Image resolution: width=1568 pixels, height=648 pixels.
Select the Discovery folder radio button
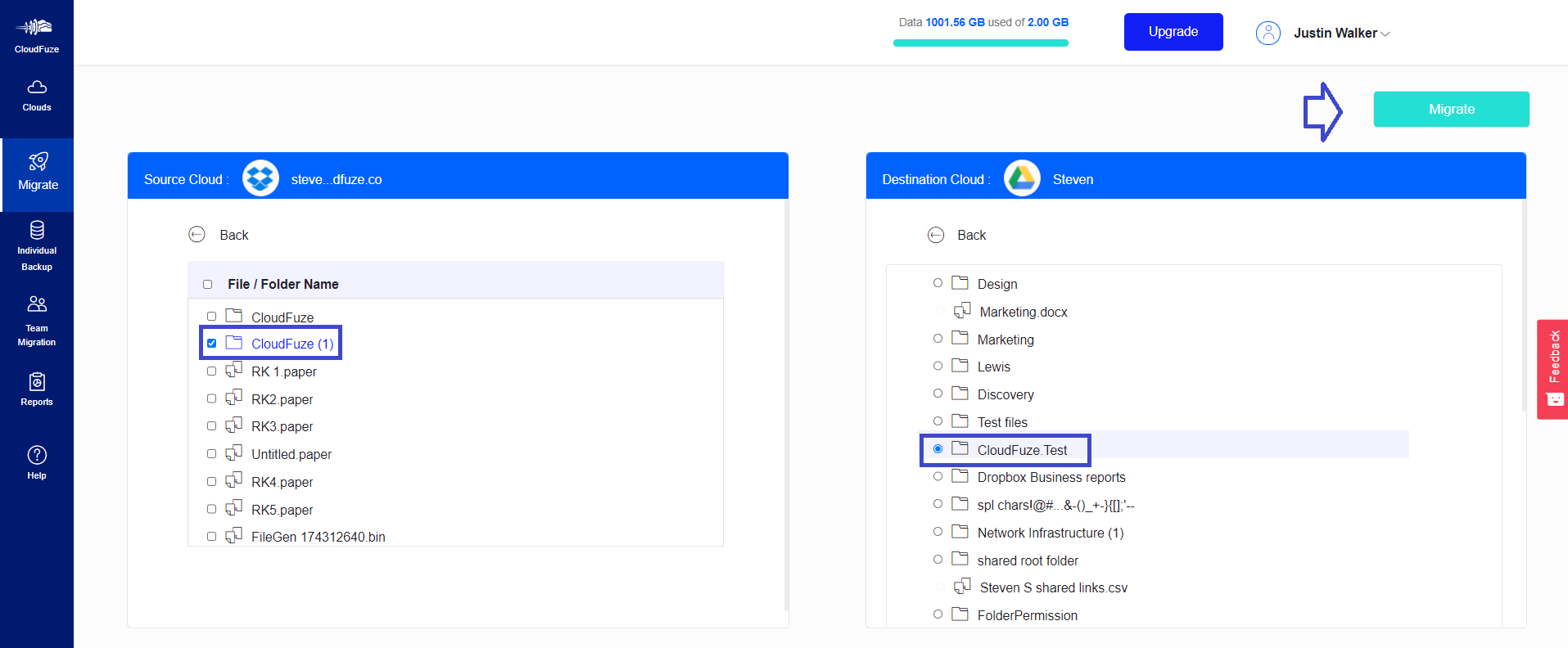(938, 394)
